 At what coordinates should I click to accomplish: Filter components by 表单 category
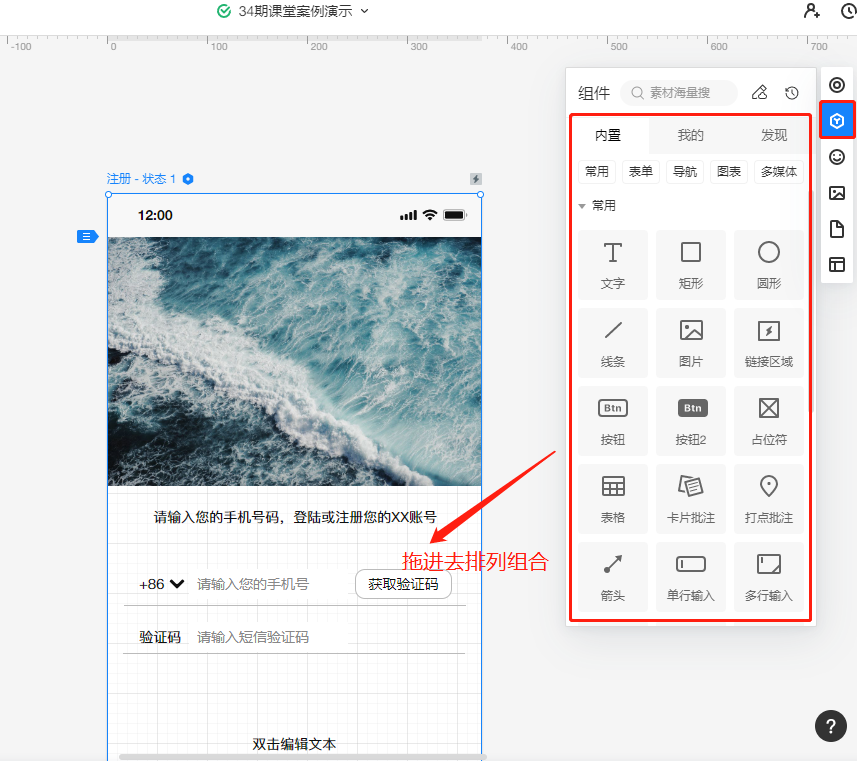(x=641, y=172)
